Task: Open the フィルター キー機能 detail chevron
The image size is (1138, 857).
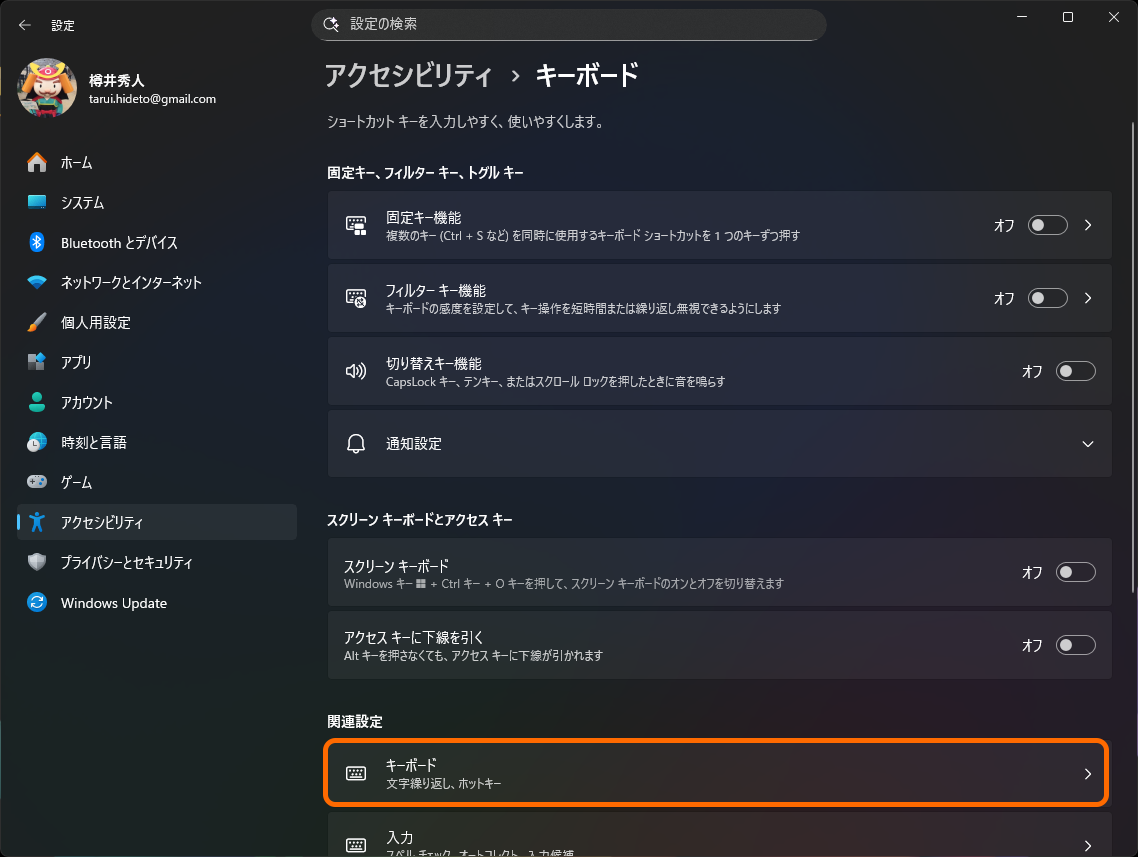Action: (1088, 297)
